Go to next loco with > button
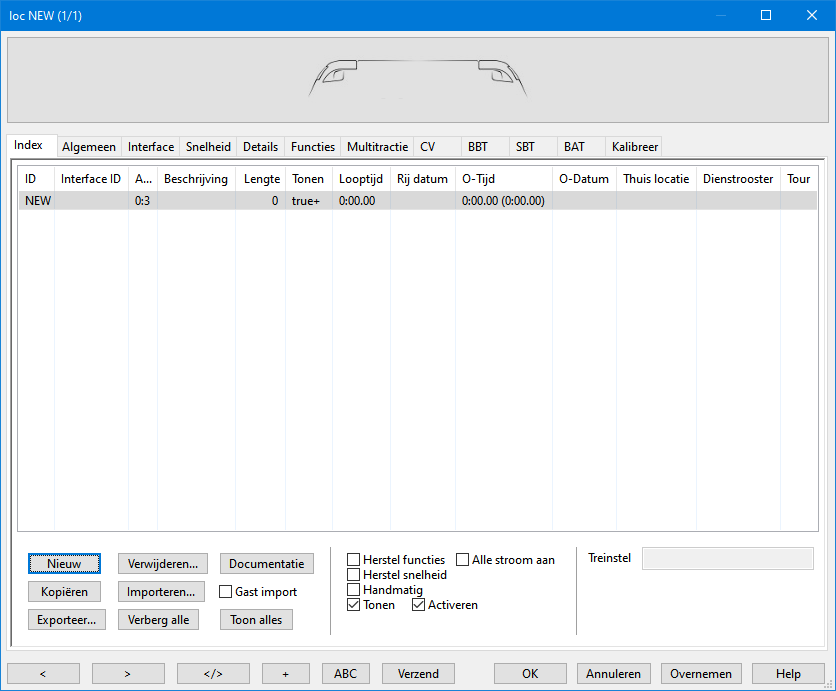 point(128,673)
